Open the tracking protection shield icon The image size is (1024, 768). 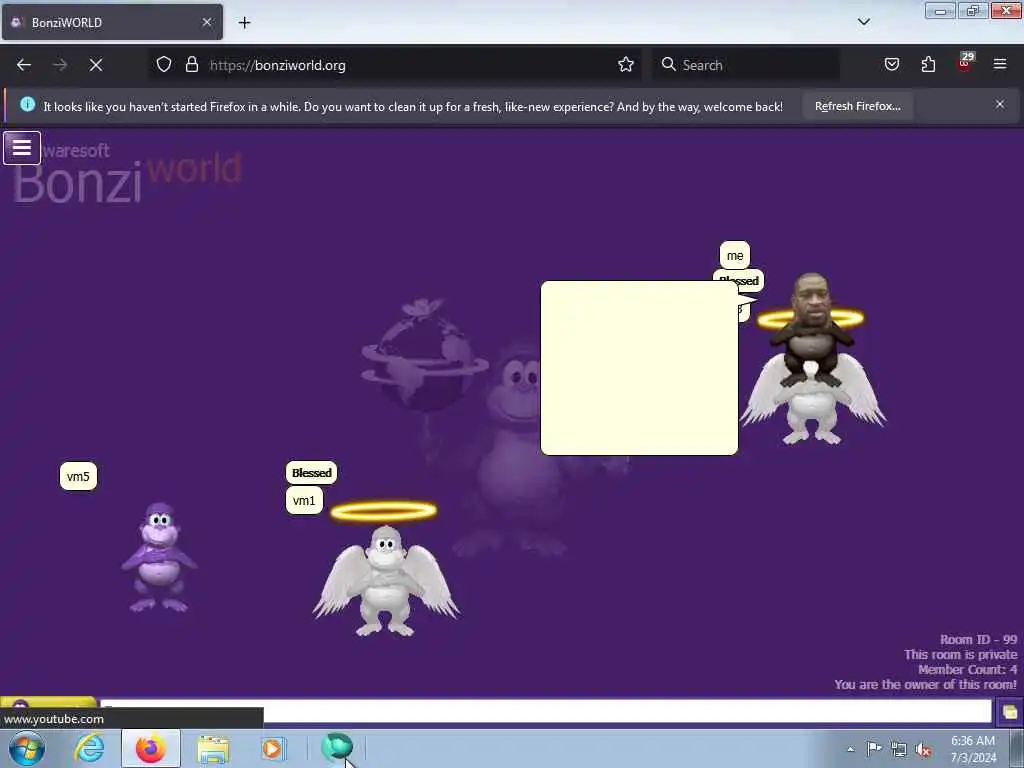[164, 65]
